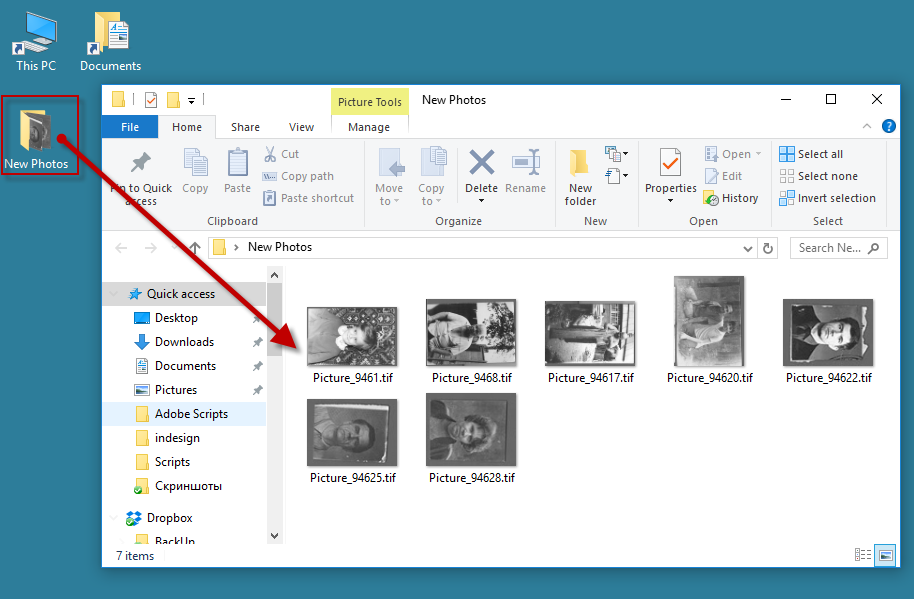This screenshot has width=914, height=599.
Task: Switch to details view toggle
Action: 863,554
